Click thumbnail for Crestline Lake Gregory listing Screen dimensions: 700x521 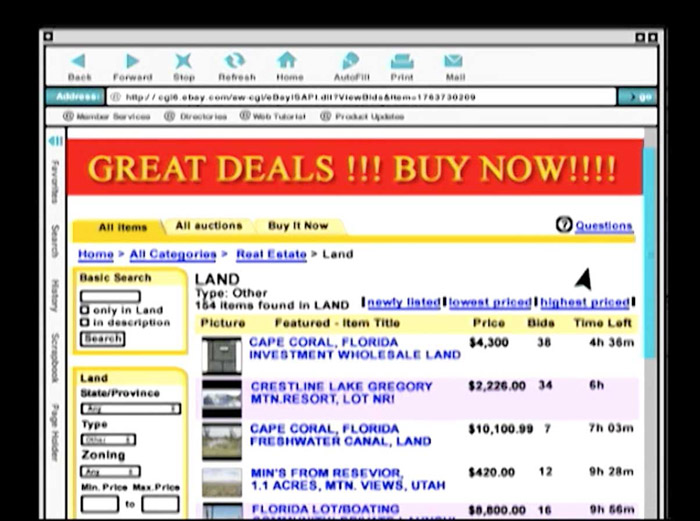pos(221,398)
